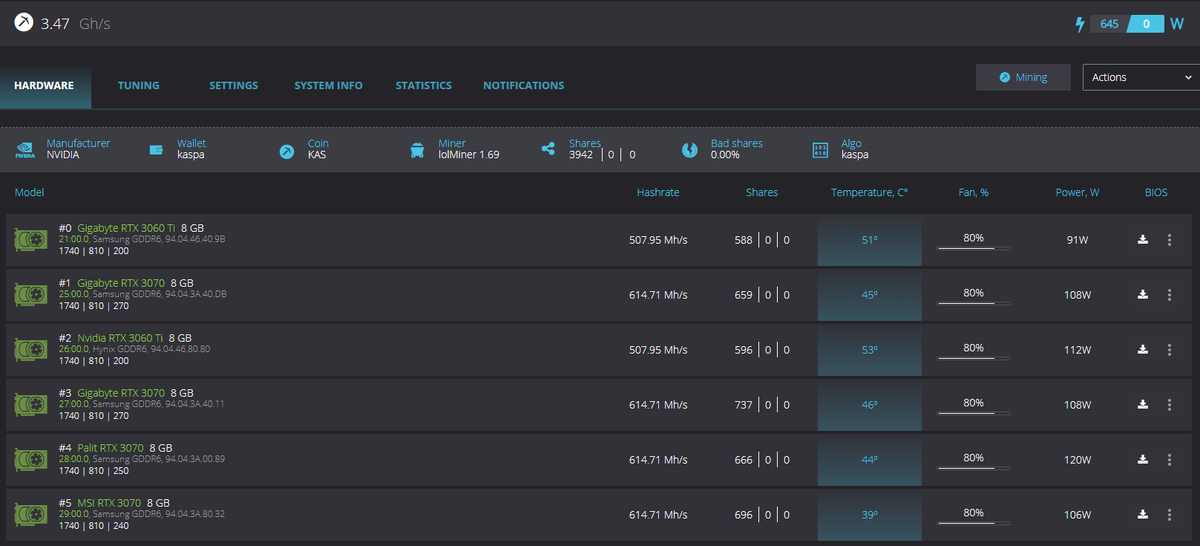1200x546 pixels.
Task: Click "MSI RTX 3070" model name
Action: tap(109, 503)
